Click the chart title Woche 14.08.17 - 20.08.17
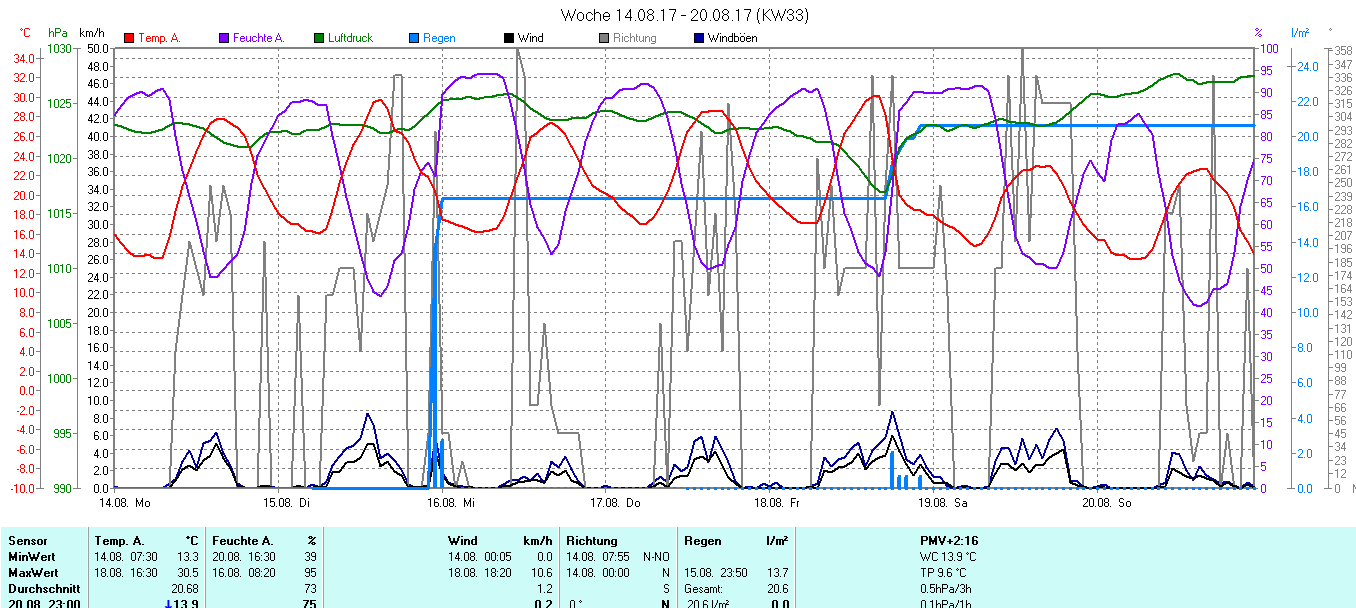 684,15
